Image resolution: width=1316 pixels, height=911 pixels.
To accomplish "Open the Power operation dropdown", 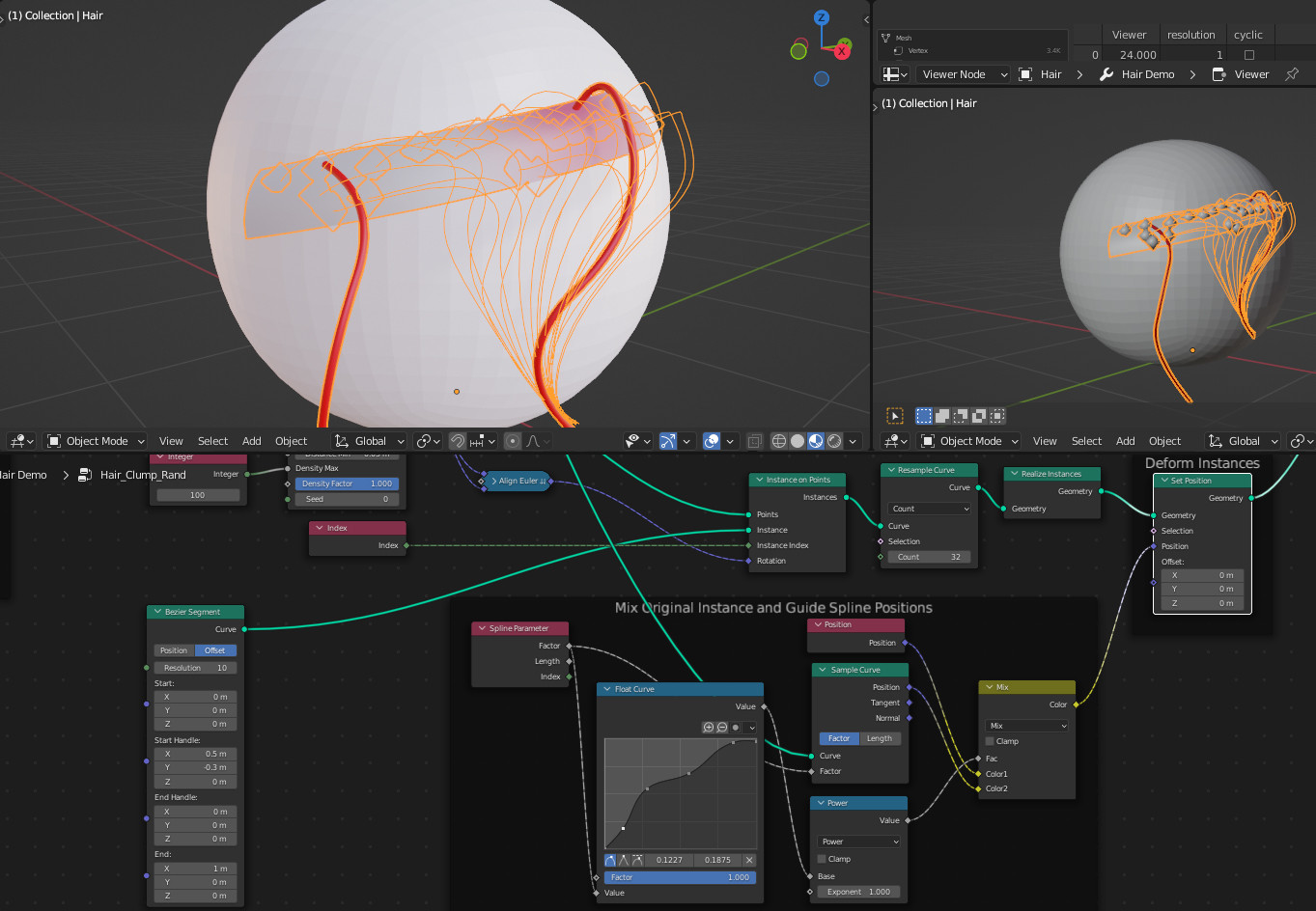I will click(859, 842).
